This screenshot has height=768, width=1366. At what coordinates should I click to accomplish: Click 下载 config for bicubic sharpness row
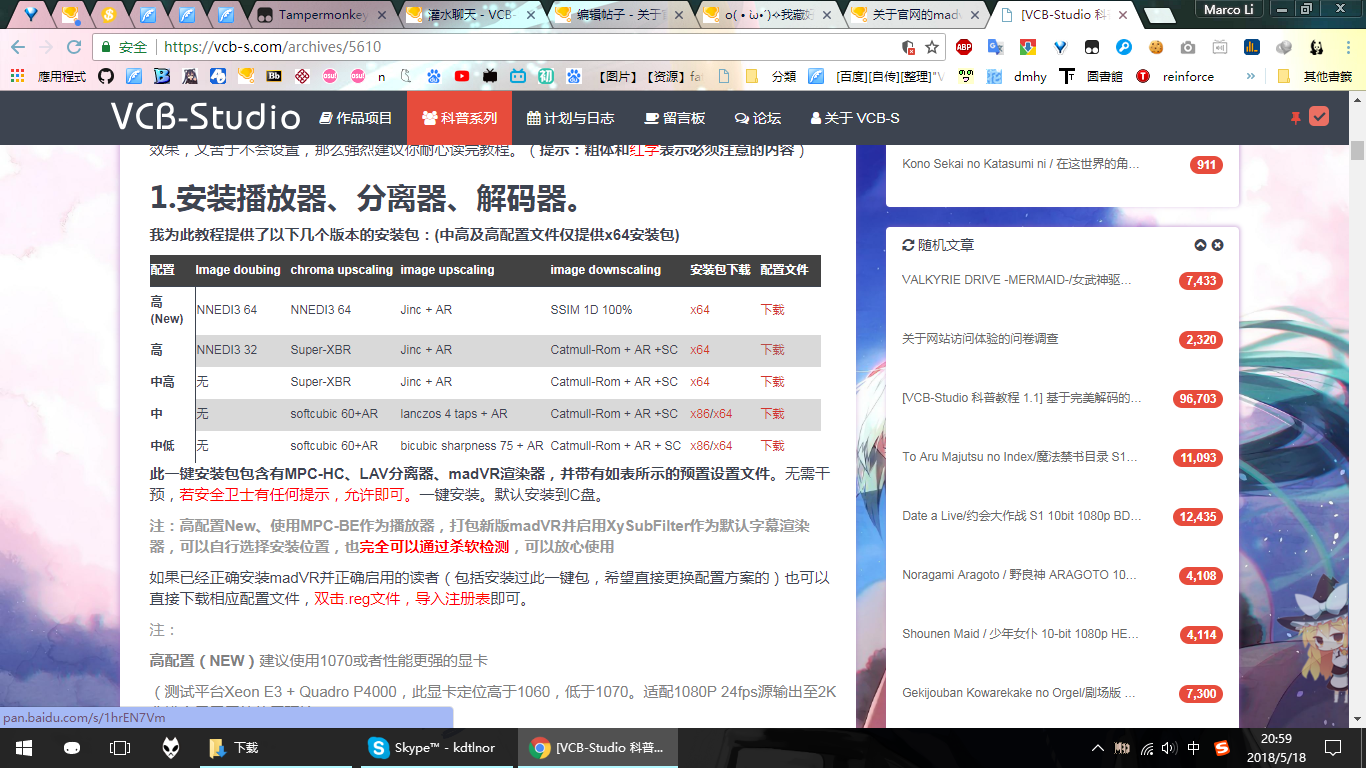[x=772, y=446]
